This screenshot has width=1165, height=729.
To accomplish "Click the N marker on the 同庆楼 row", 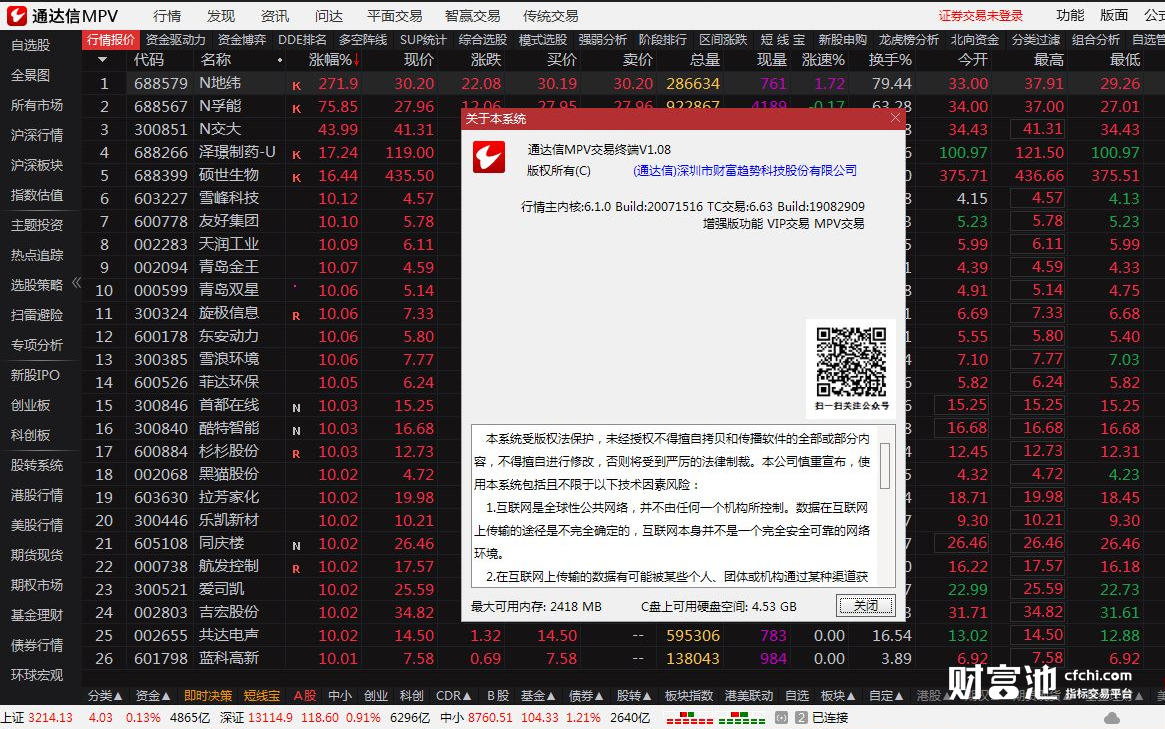I will pos(296,546).
